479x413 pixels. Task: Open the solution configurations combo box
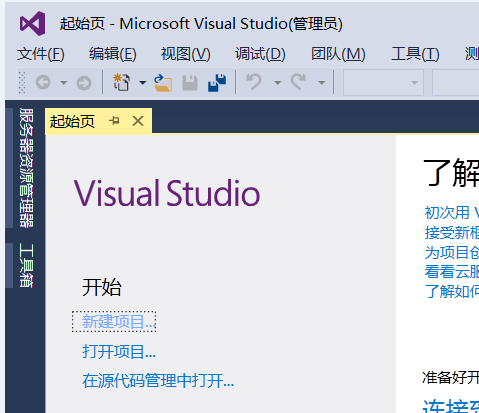[383, 82]
